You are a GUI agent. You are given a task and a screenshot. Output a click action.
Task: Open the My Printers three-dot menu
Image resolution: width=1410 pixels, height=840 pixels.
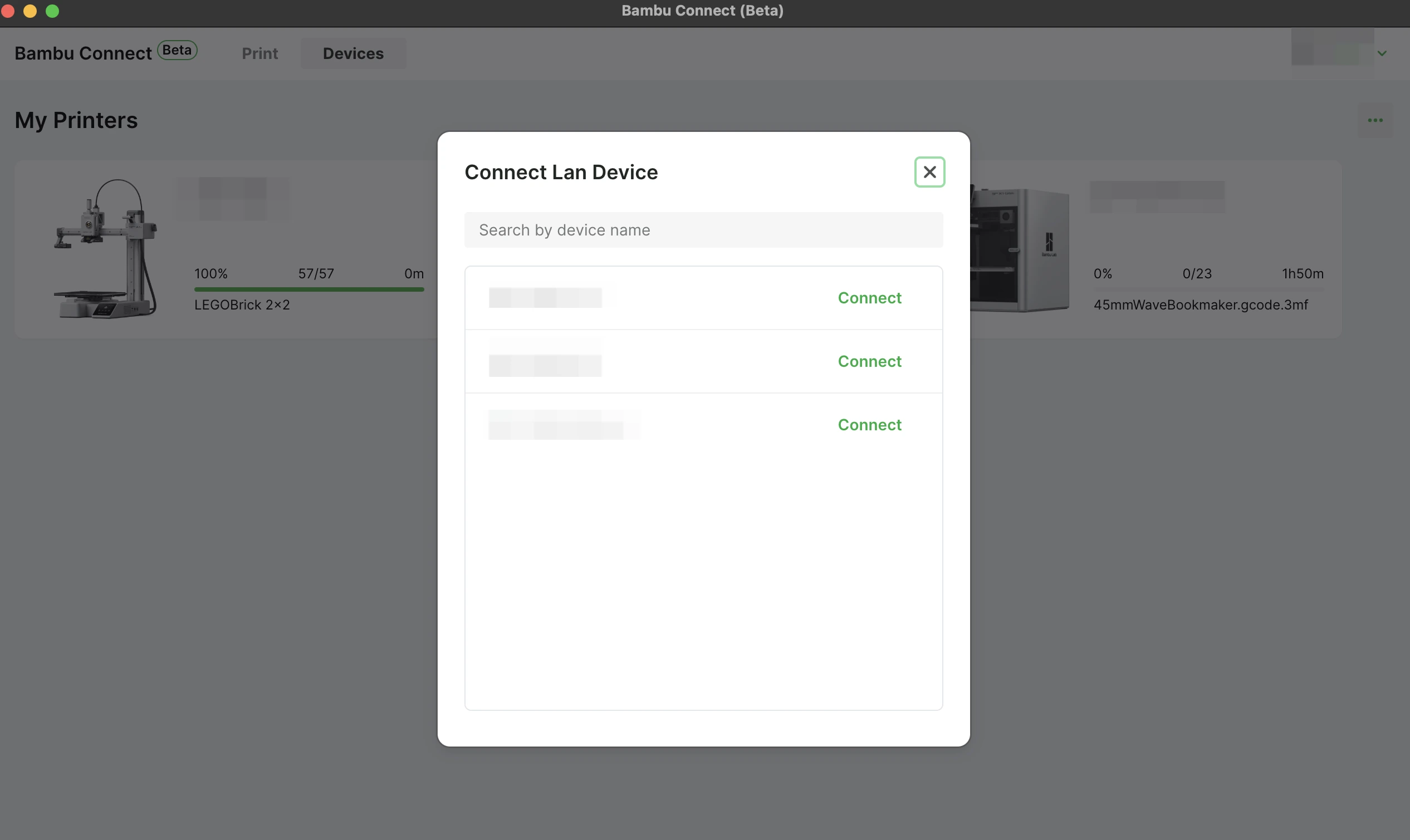(x=1375, y=120)
